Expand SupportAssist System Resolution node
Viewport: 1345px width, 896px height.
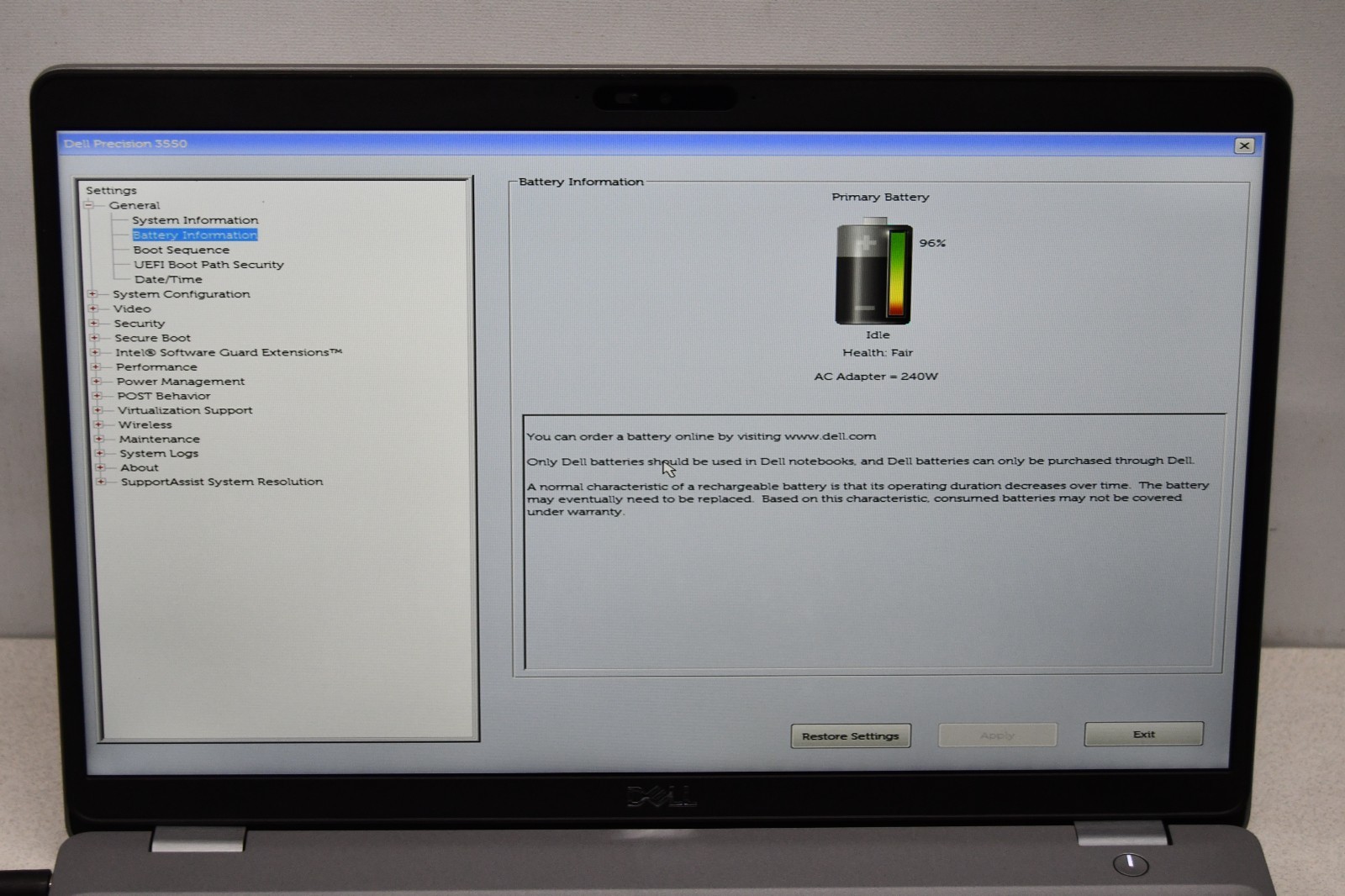click(102, 482)
